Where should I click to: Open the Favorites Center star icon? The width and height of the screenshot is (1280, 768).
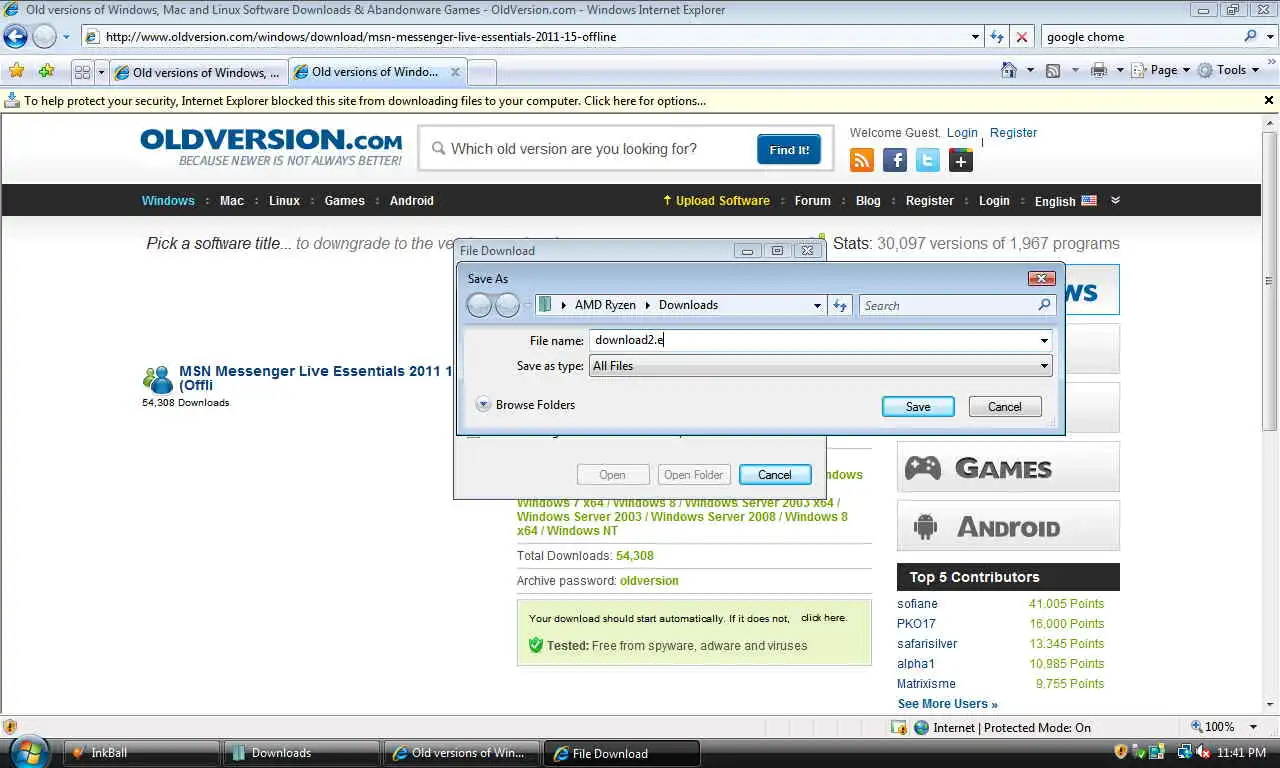point(16,71)
